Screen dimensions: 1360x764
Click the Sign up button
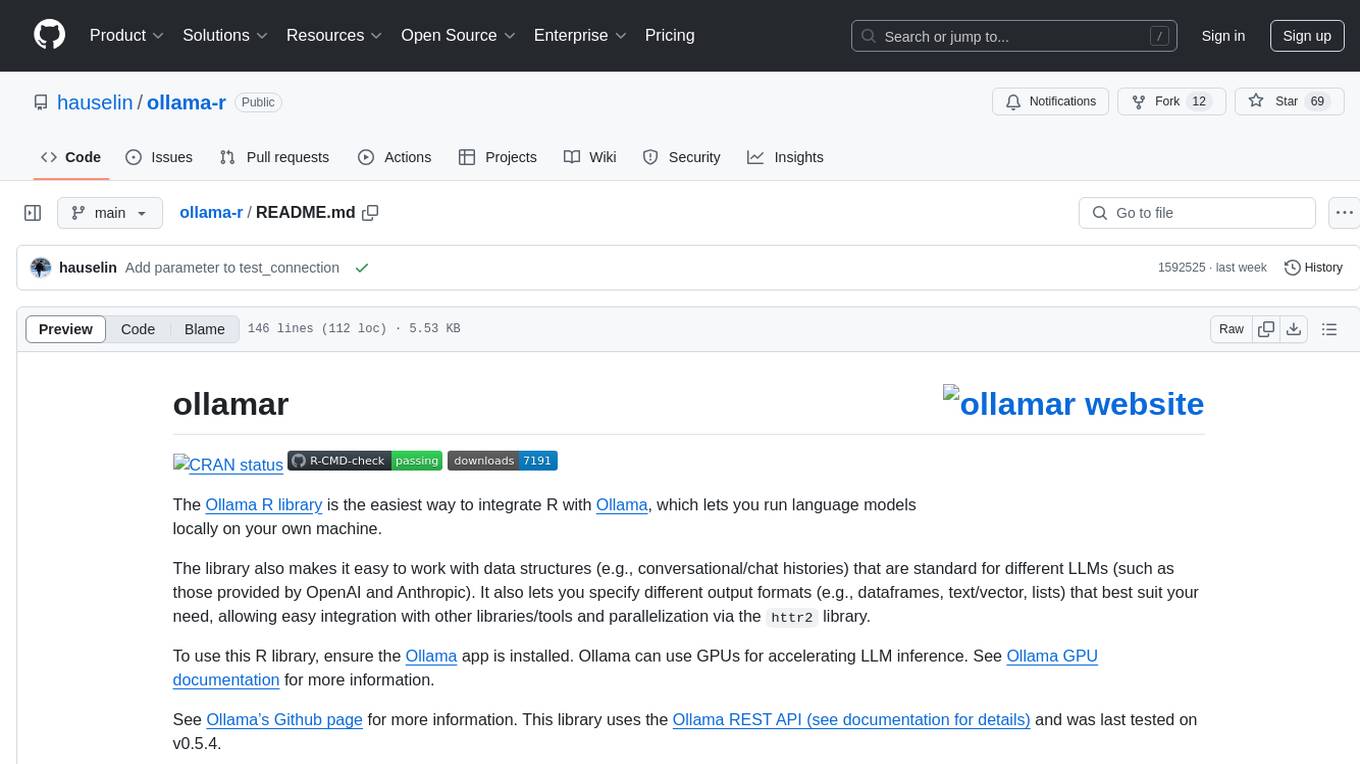(1307, 36)
